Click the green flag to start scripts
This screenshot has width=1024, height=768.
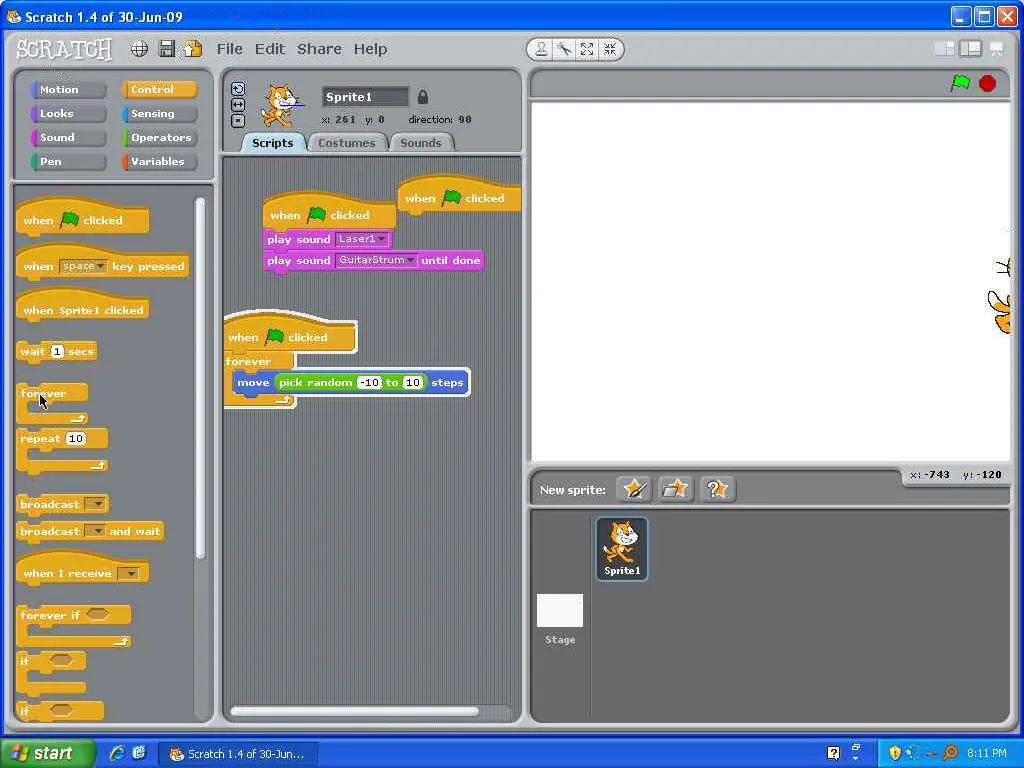coord(960,83)
